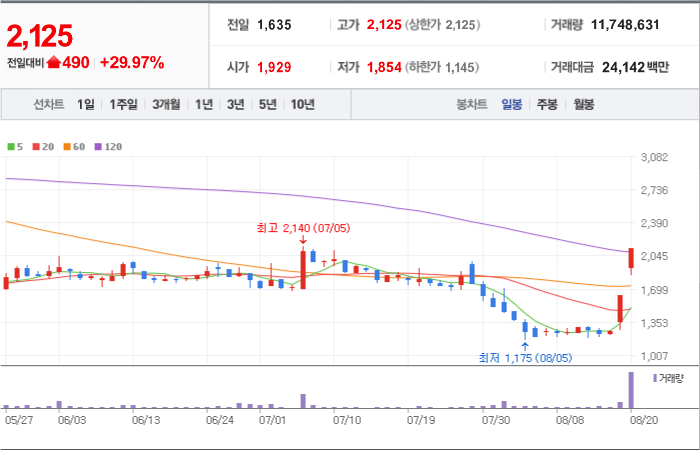Click the current price 2,125

39,36
